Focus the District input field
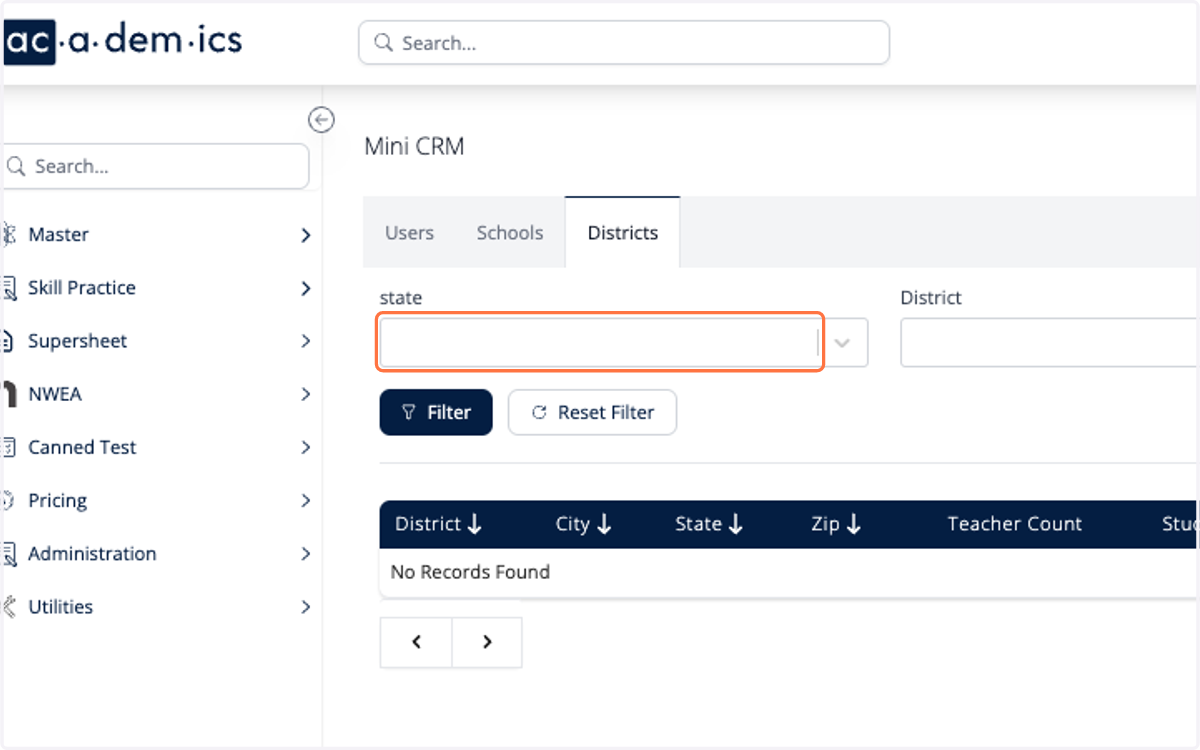 (x=1050, y=343)
